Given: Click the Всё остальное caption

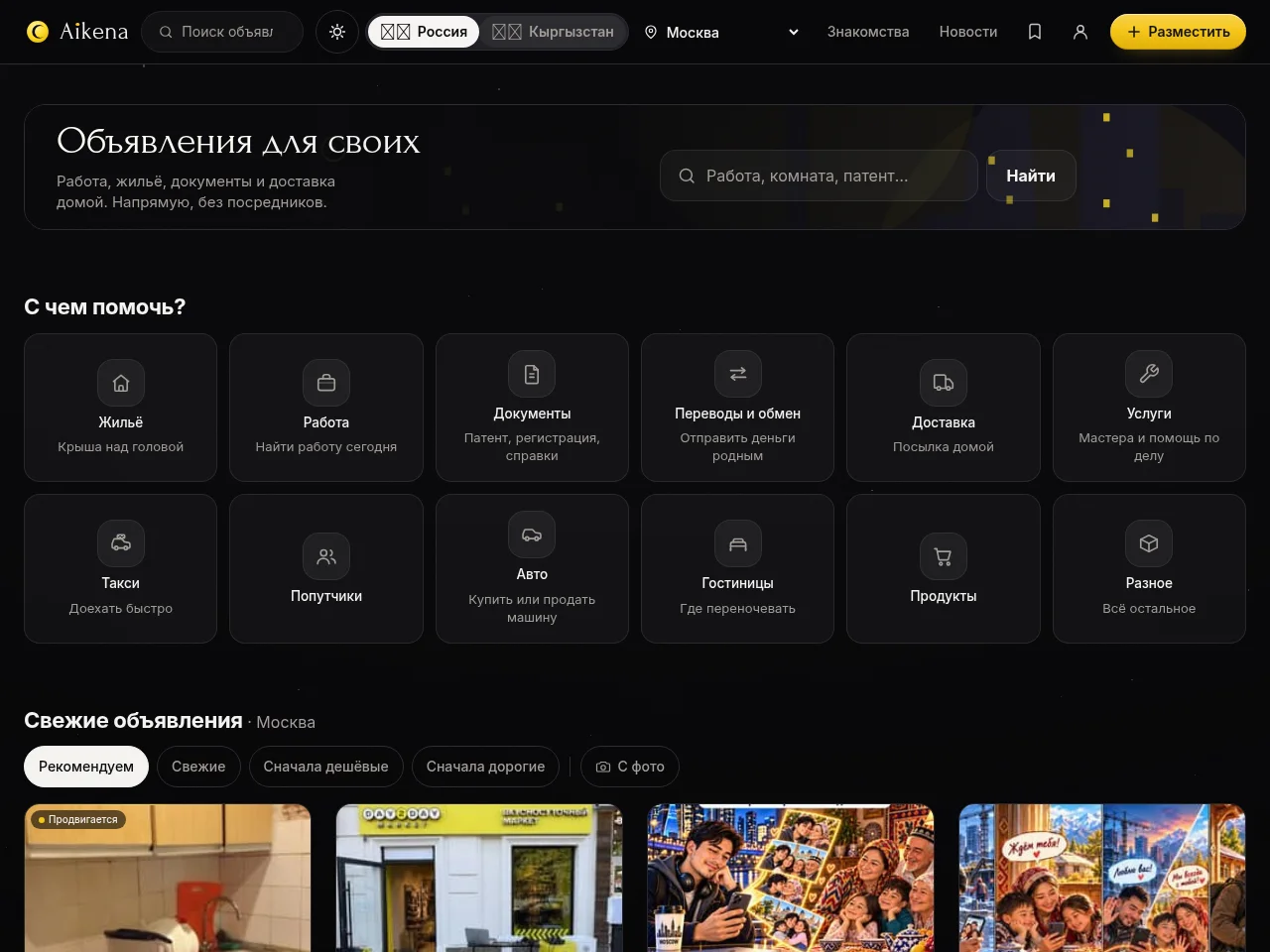Looking at the screenshot, I should point(1149,608).
